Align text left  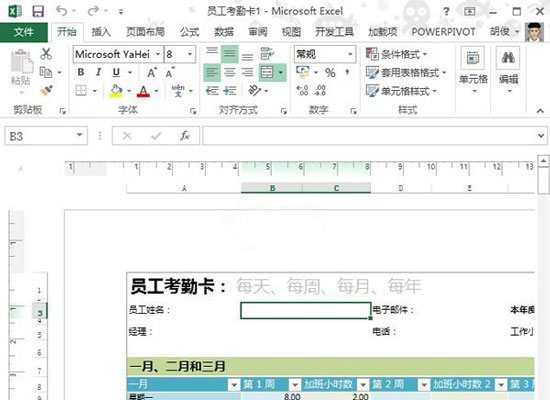point(212,72)
